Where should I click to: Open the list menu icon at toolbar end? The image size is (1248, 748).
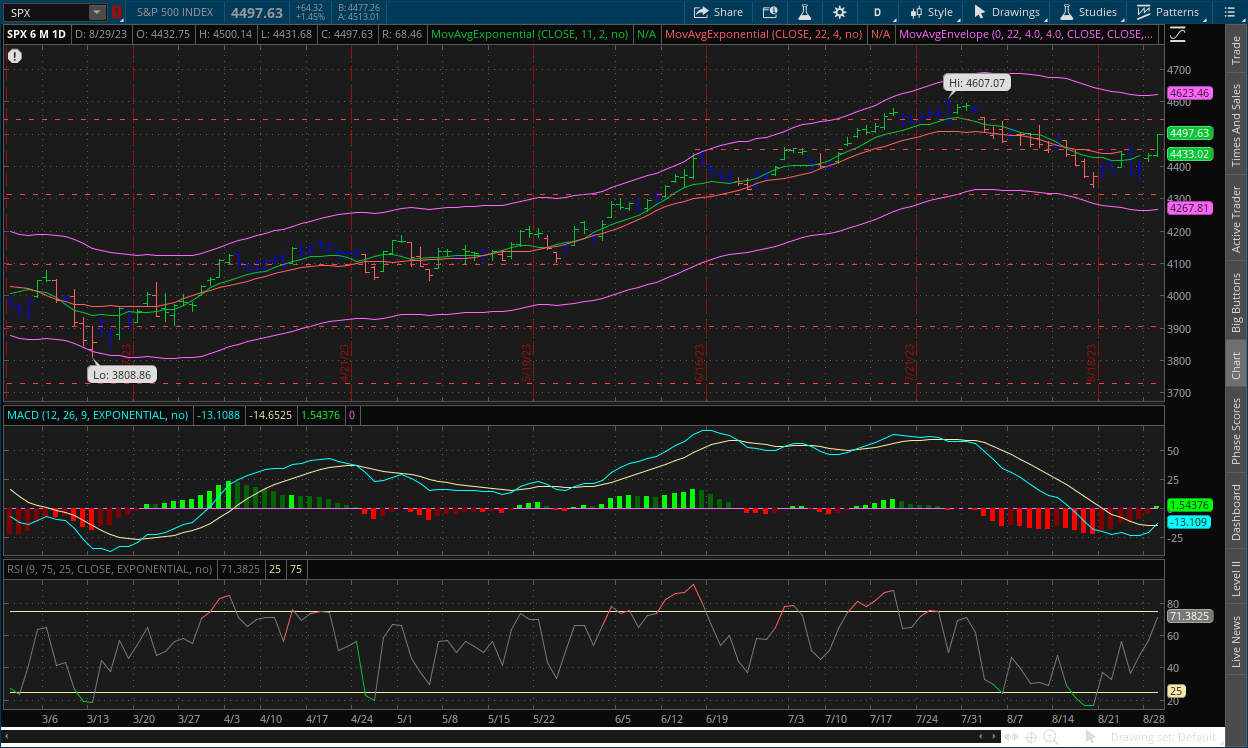point(1231,12)
